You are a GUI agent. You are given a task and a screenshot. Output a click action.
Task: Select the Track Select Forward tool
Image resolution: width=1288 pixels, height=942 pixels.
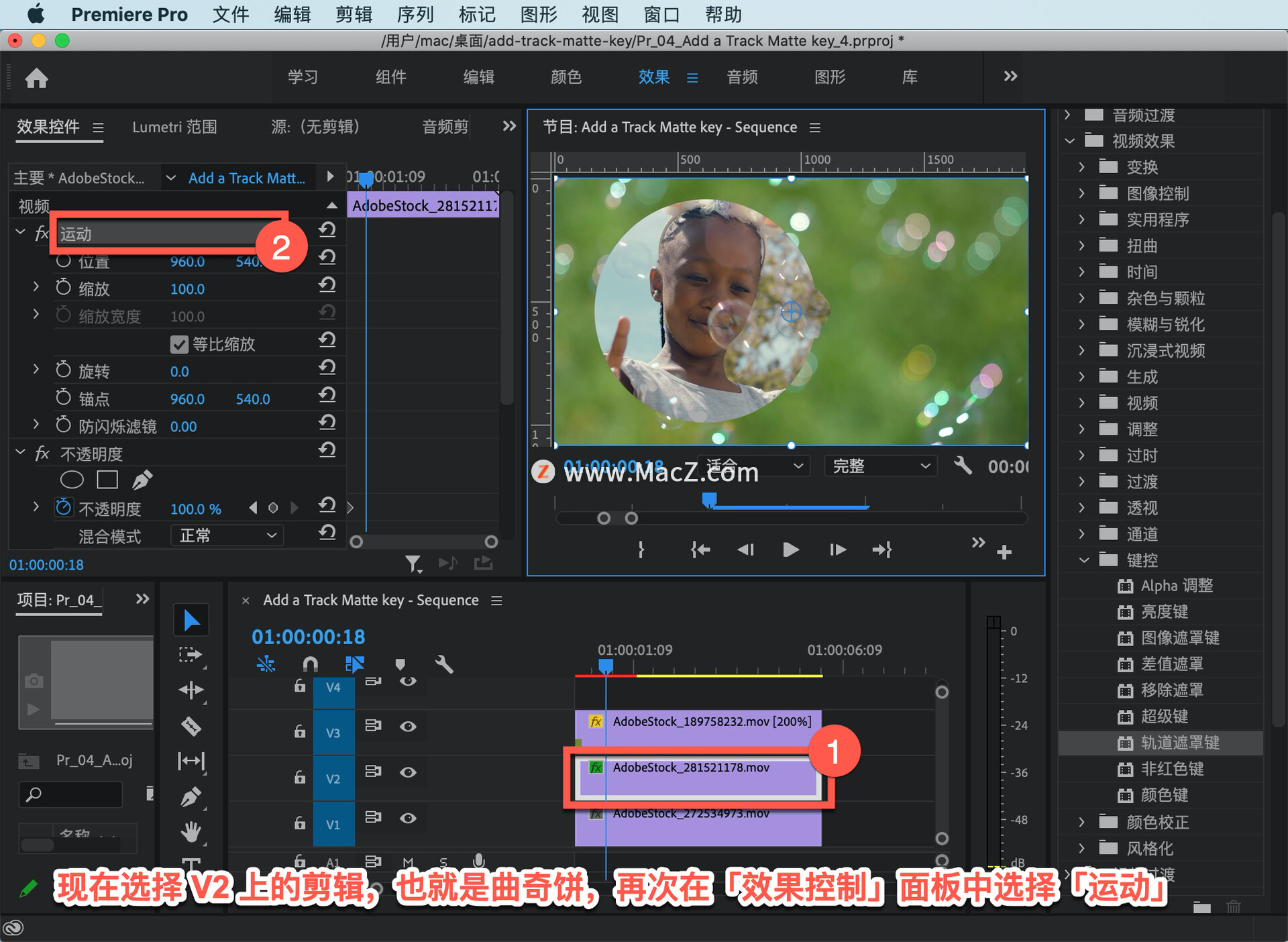pyautogui.click(x=191, y=655)
